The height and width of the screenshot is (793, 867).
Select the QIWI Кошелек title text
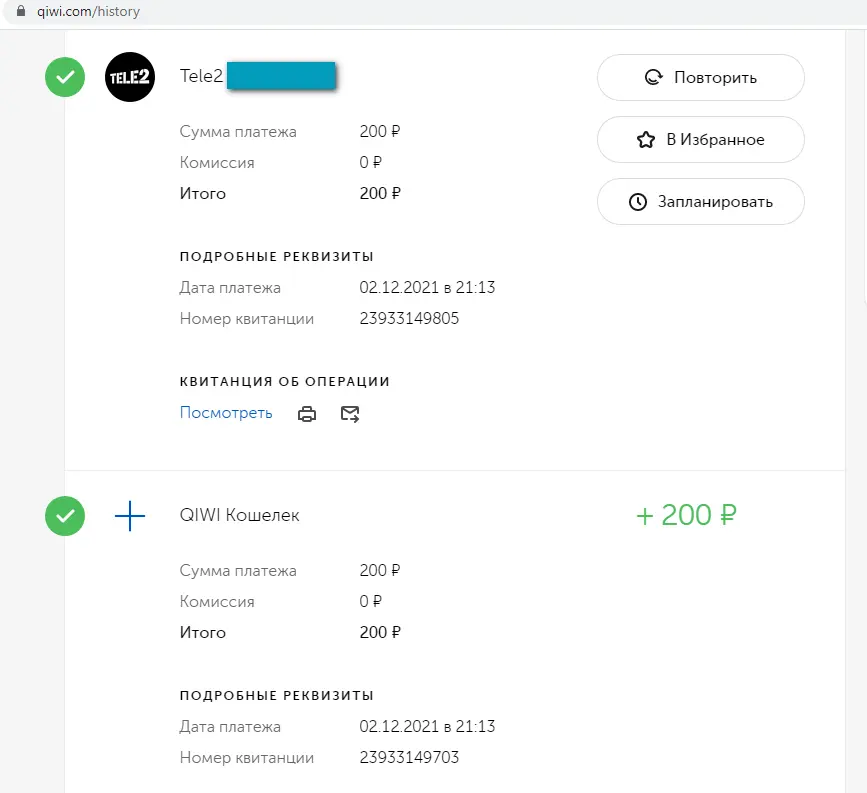point(239,515)
